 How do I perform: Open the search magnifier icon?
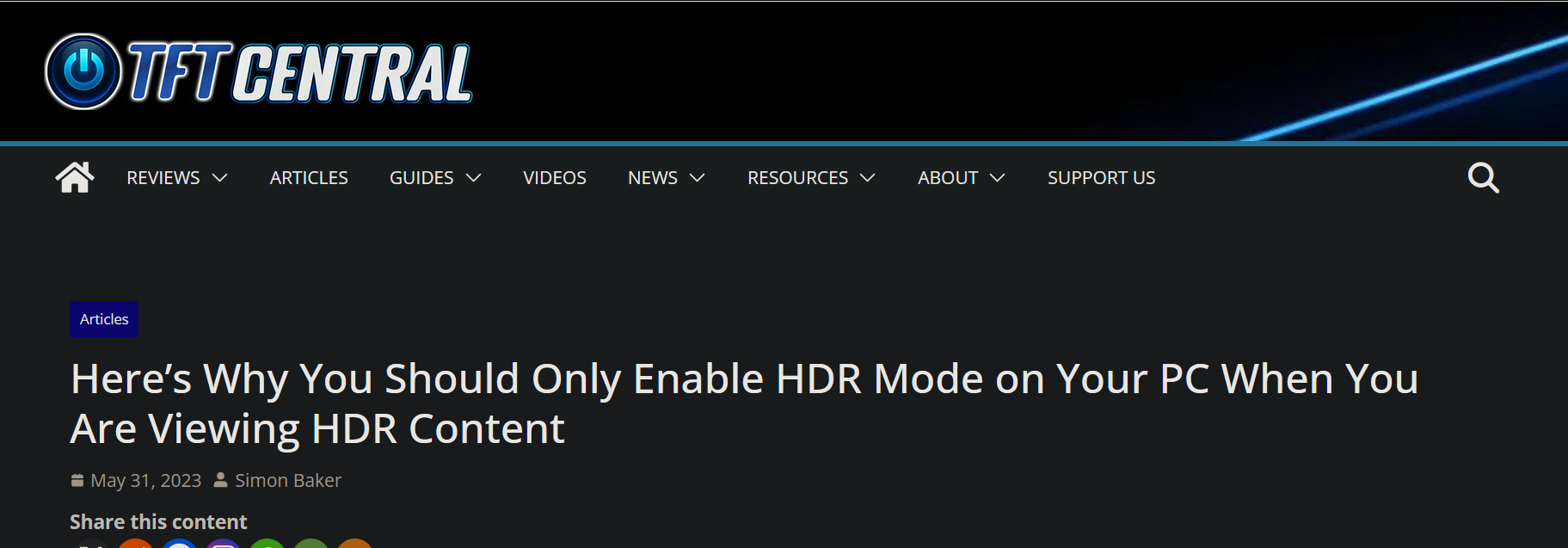click(1483, 178)
